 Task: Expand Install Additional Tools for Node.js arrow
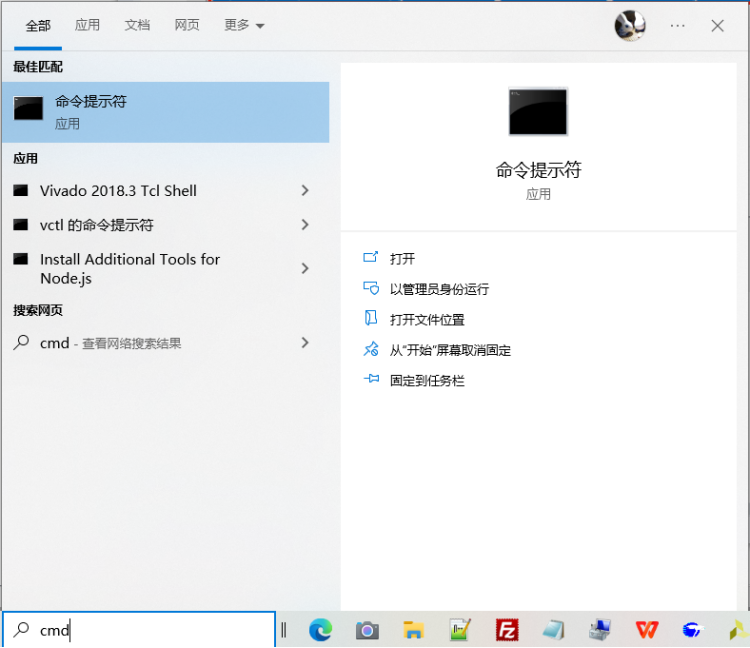(x=305, y=268)
